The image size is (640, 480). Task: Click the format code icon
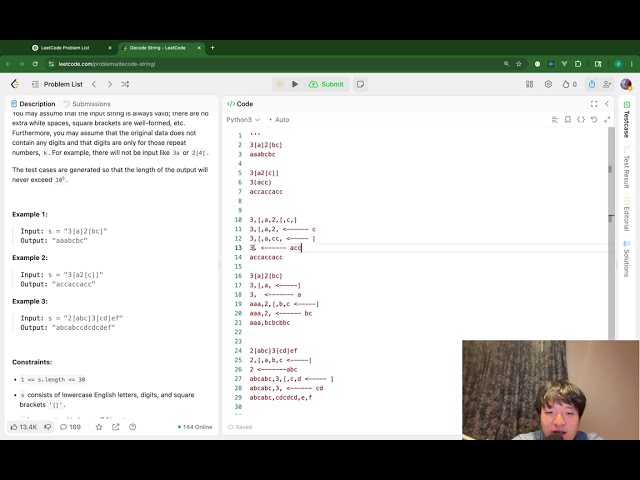click(555, 120)
